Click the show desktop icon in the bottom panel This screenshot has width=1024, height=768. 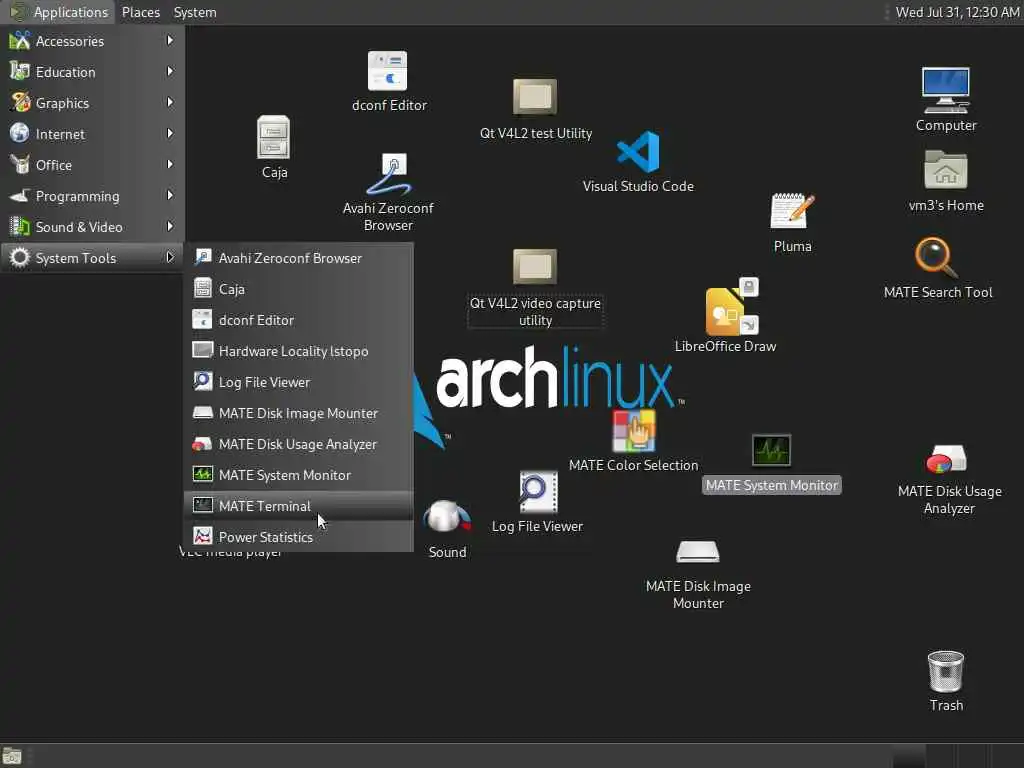pyautogui.click(x=12, y=756)
